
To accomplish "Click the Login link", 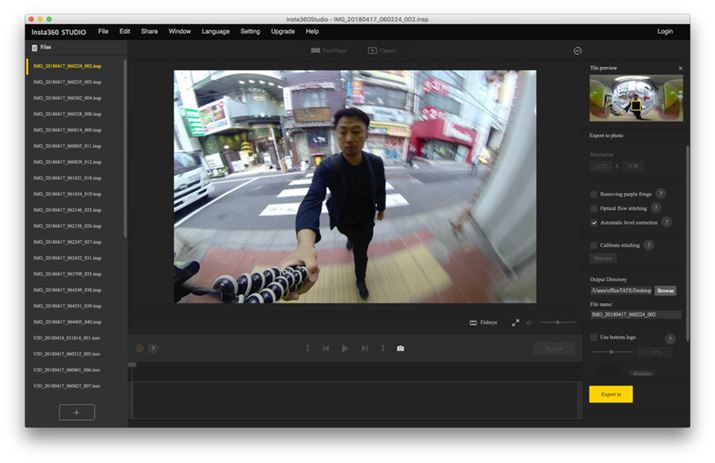I will 664,31.
